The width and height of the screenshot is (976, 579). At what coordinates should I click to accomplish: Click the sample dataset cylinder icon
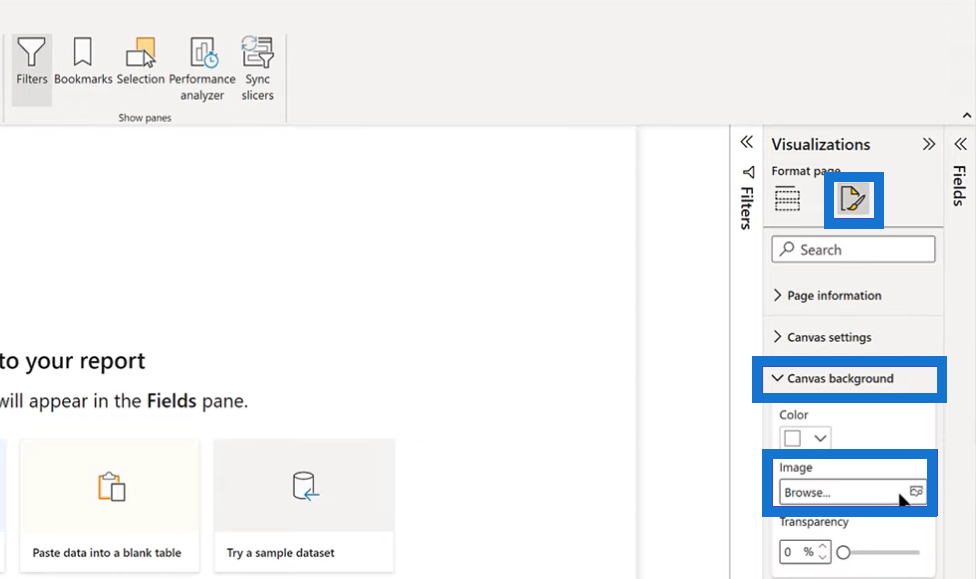click(305, 486)
